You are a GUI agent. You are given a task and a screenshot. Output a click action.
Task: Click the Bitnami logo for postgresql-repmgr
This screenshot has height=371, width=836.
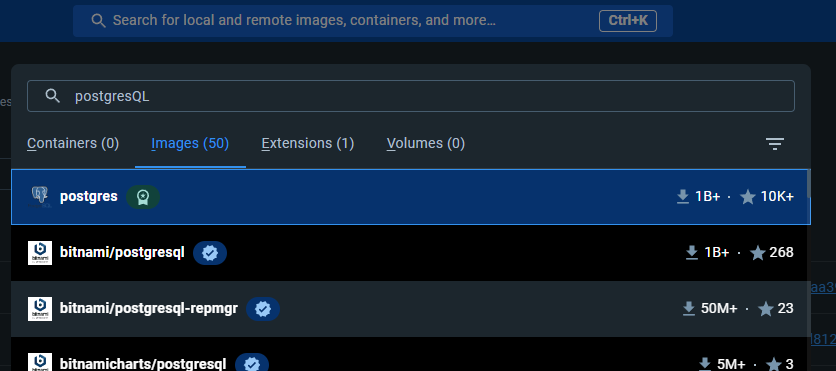[x=40, y=309]
